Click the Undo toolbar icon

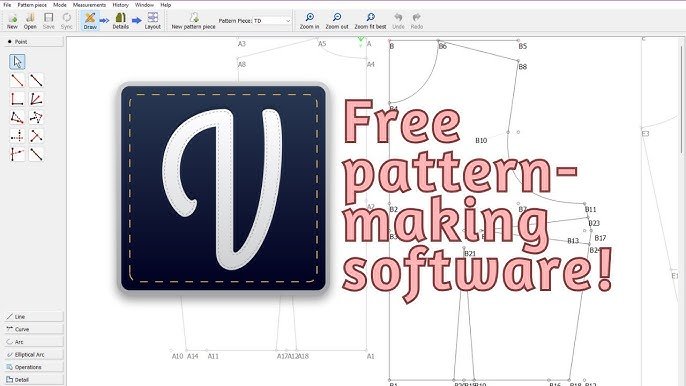398,21
